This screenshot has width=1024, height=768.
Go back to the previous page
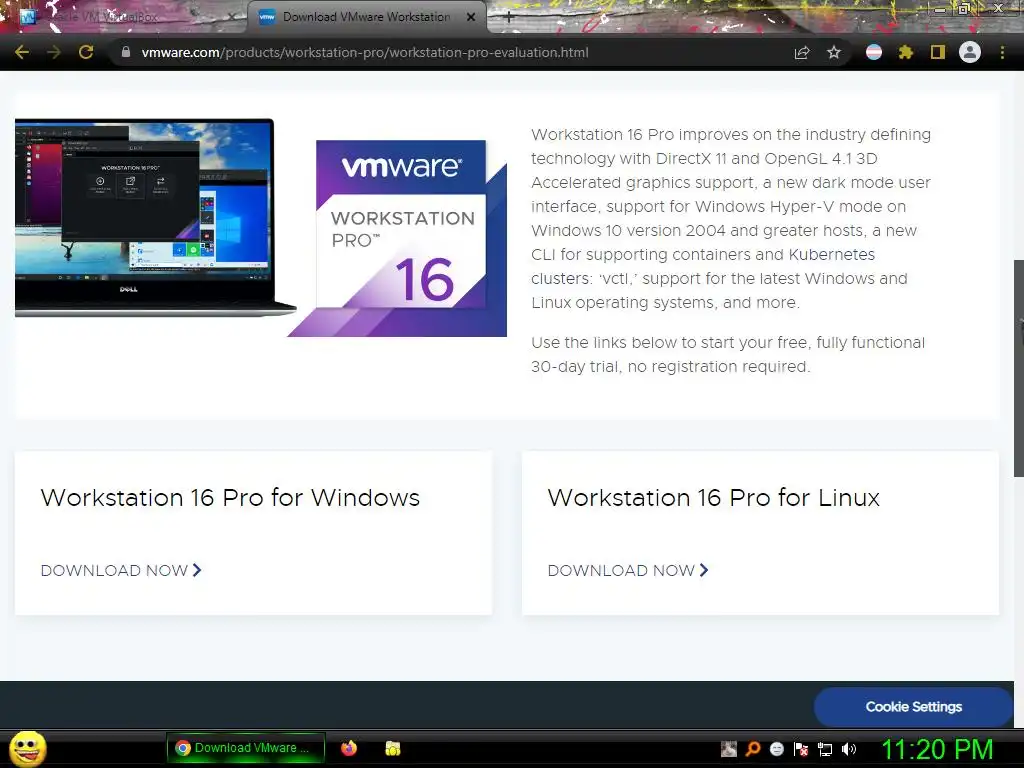(22, 52)
